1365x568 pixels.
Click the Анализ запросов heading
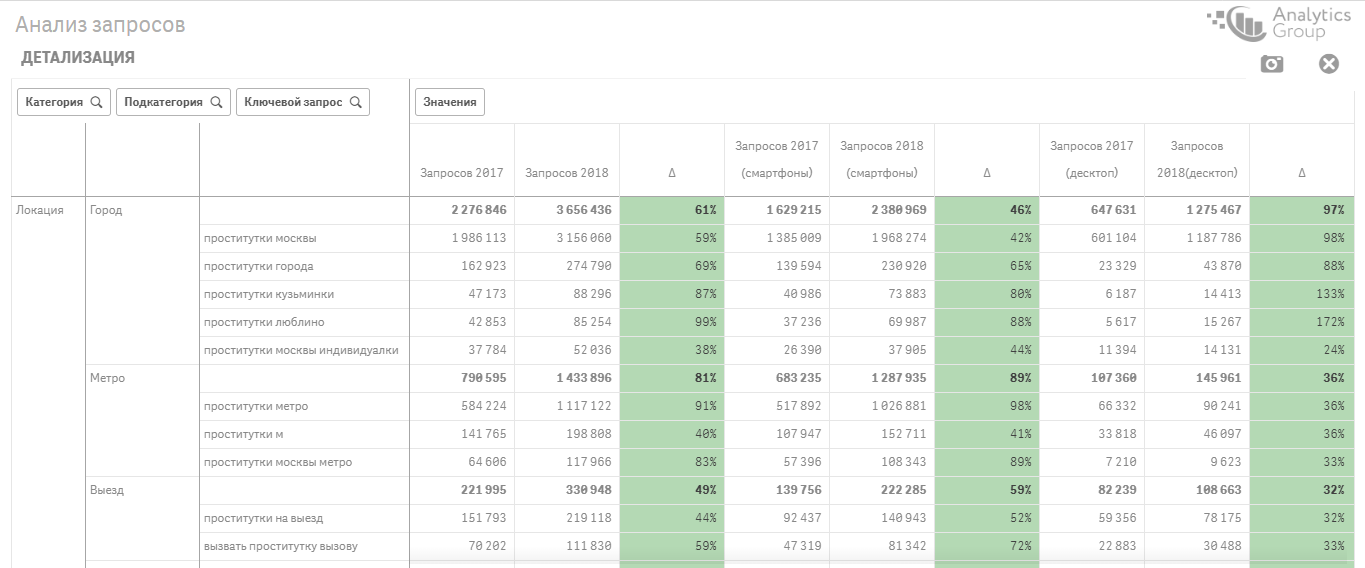tap(100, 25)
